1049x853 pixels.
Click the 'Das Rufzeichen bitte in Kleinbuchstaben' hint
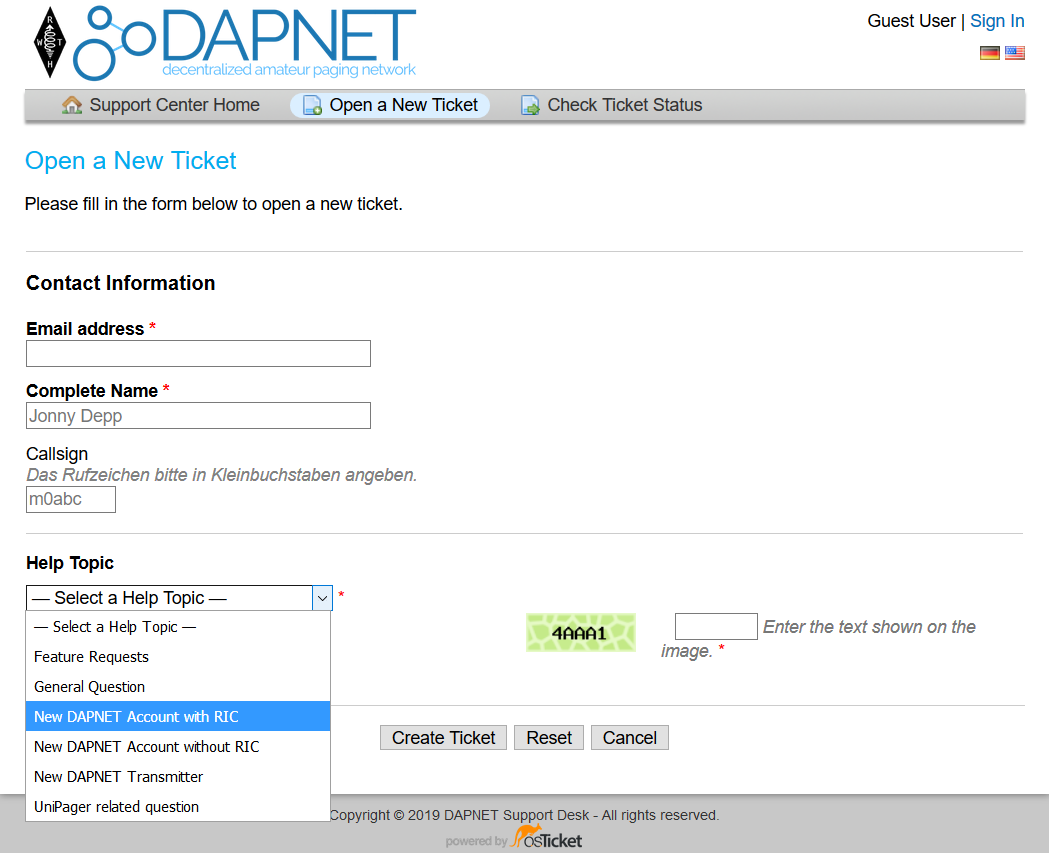click(x=221, y=475)
